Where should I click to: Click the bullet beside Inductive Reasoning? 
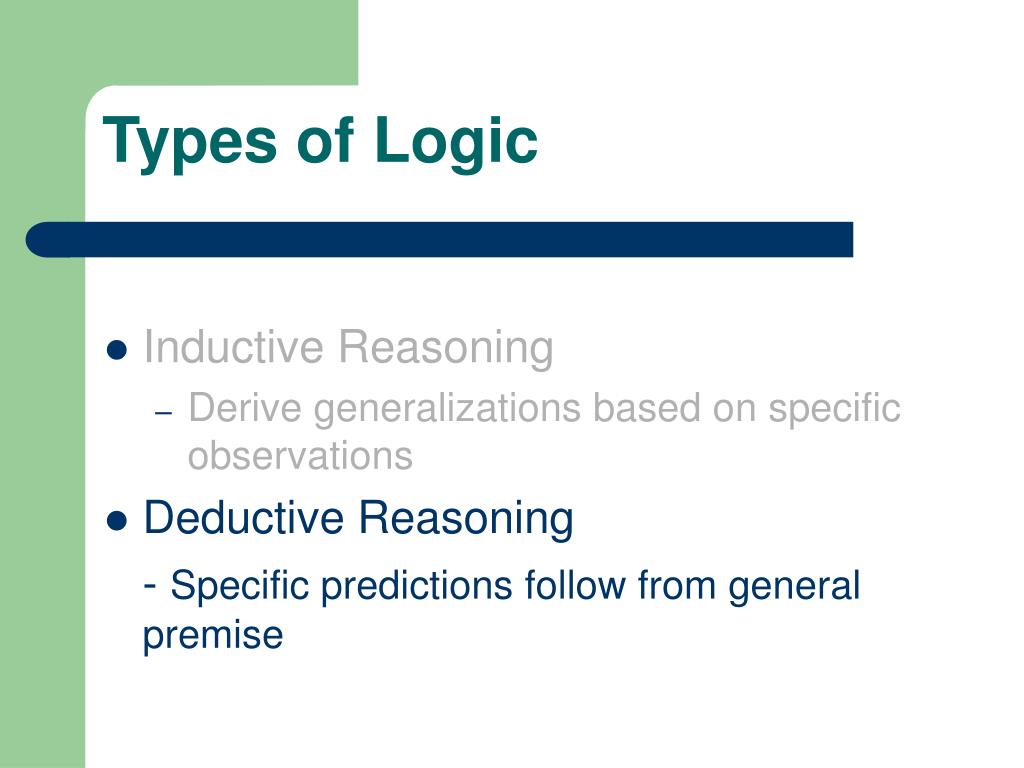(x=116, y=349)
